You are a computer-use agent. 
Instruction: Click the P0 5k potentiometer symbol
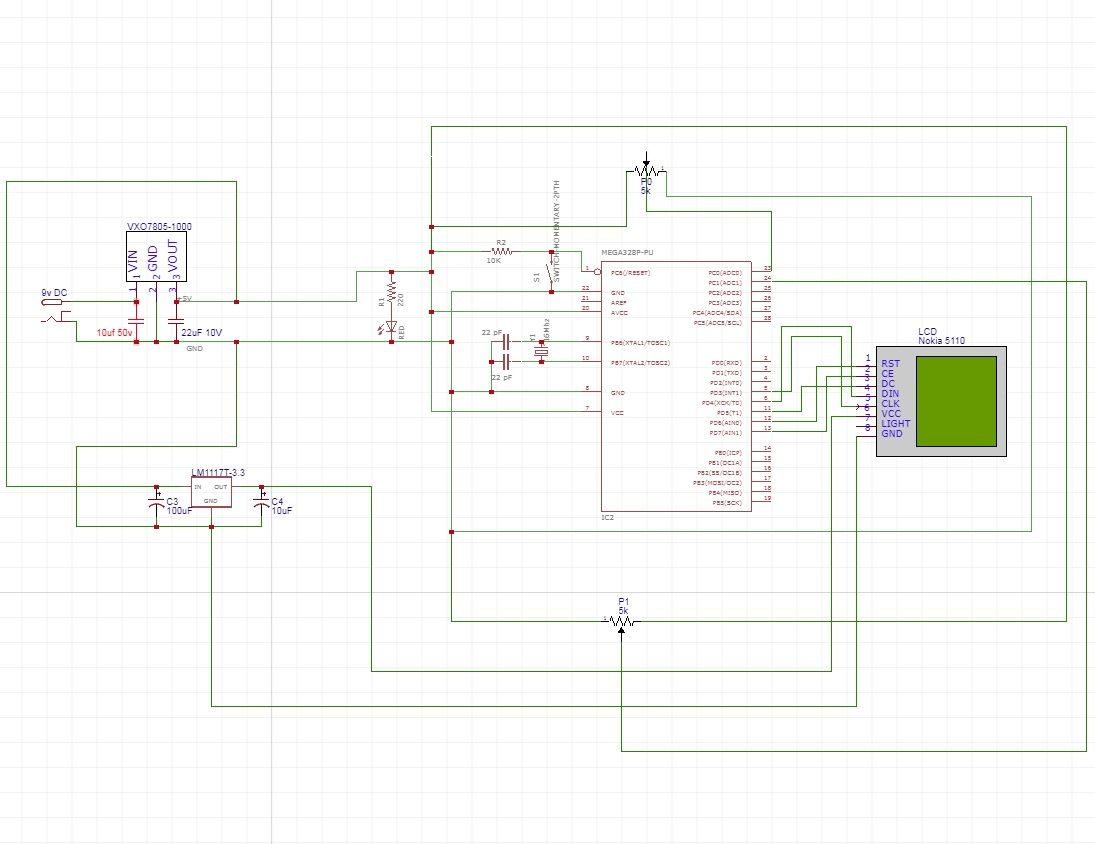tap(645, 172)
